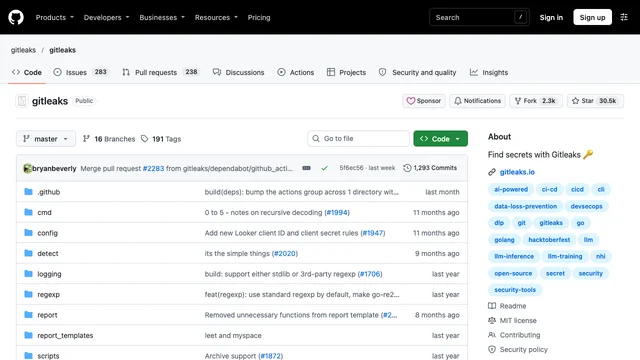Focus the Search field in header
Image resolution: width=640 pixels, height=360 pixels.
click(479, 17)
